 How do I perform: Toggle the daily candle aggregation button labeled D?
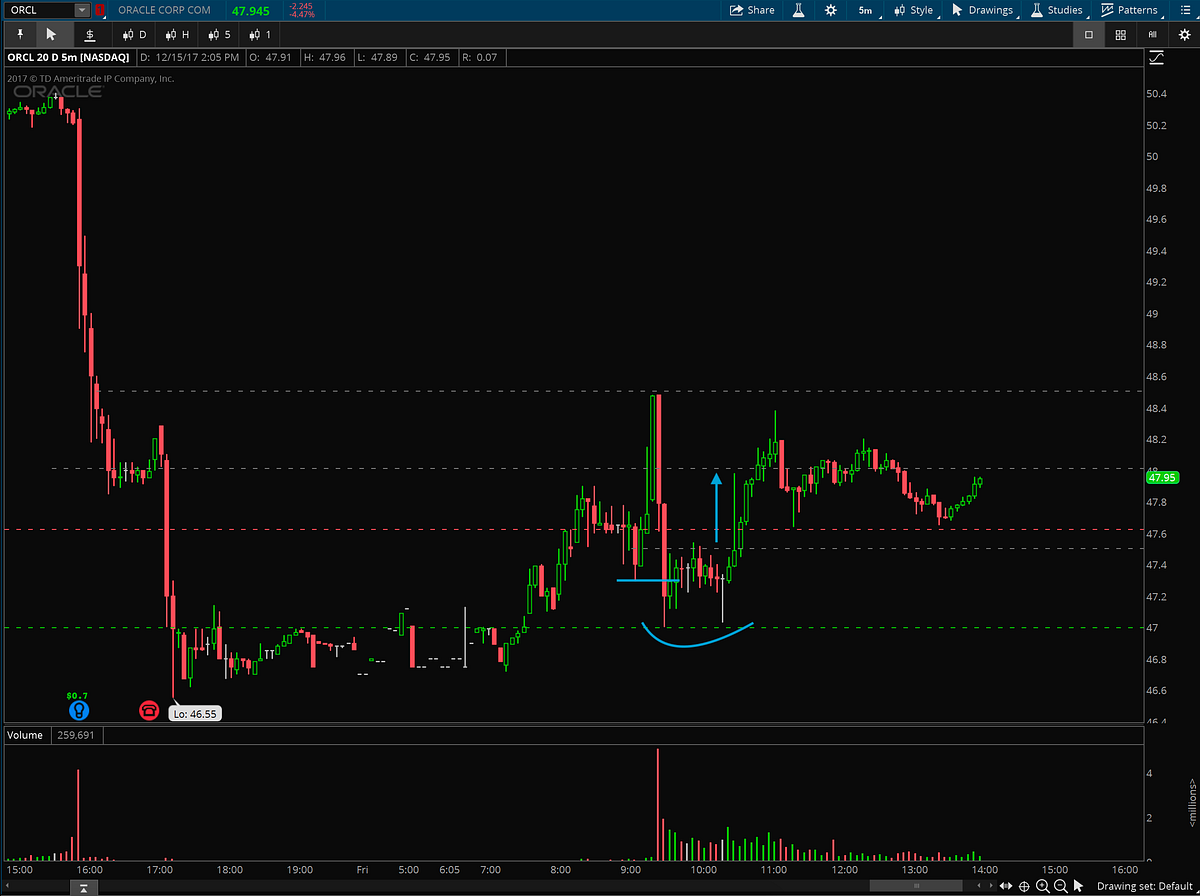tap(134, 33)
